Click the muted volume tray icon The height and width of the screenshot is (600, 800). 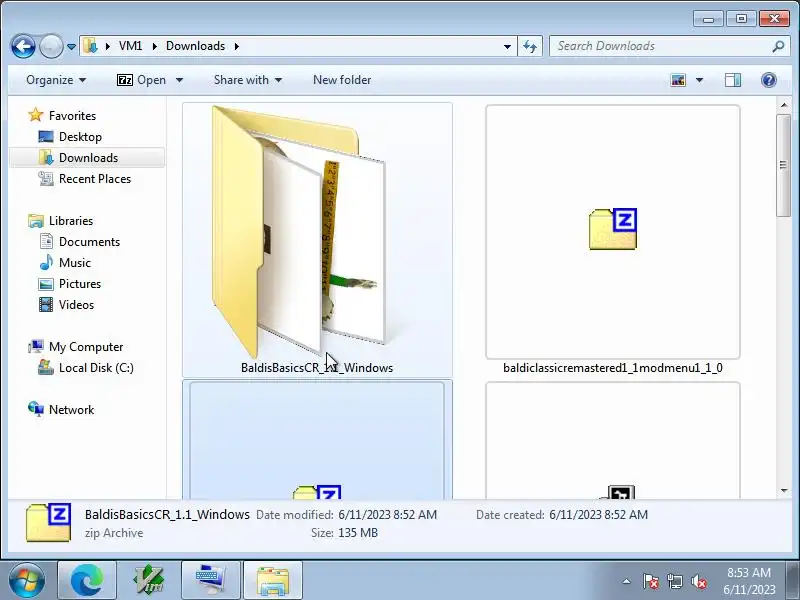(x=698, y=581)
